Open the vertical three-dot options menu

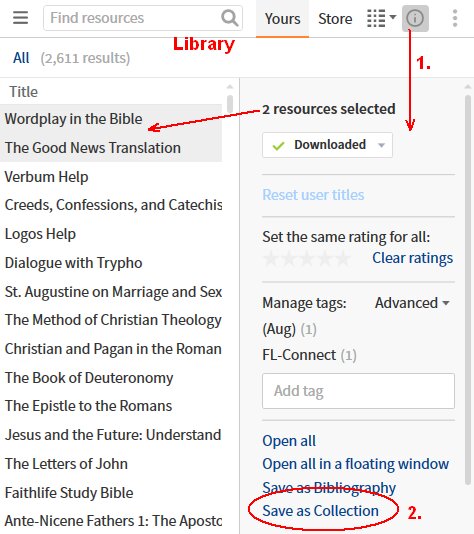455,18
